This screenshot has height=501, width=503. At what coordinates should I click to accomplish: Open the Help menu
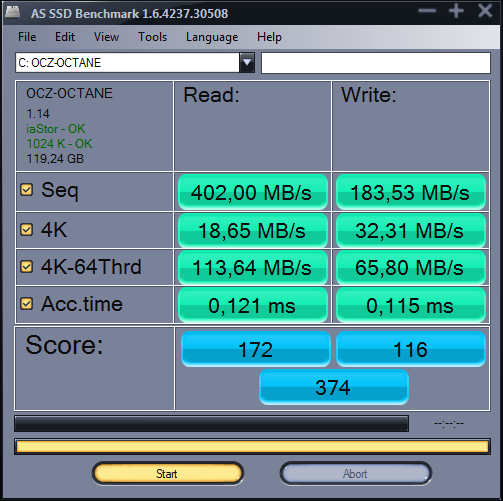pos(269,37)
